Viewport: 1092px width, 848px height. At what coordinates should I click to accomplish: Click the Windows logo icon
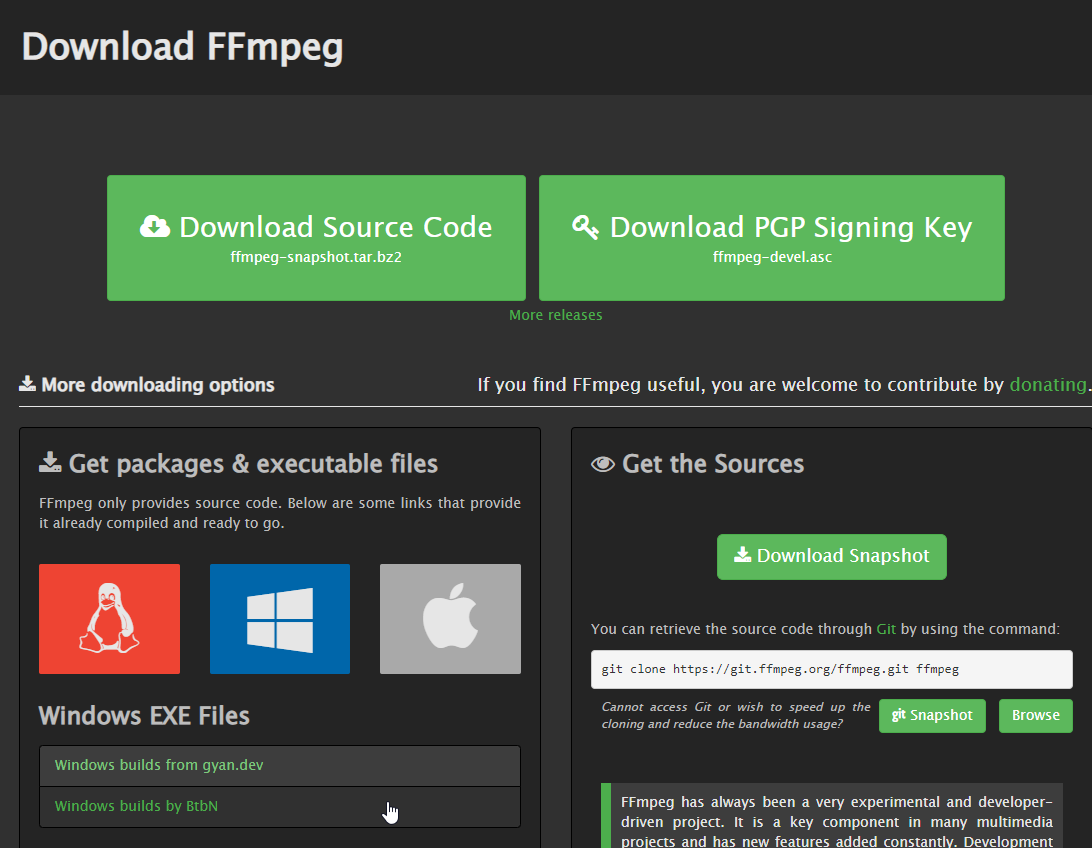279,618
